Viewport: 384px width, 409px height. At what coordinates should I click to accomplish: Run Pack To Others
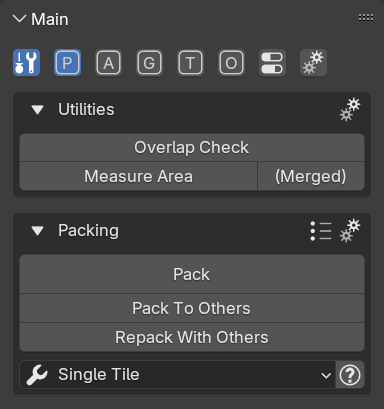pos(192,308)
